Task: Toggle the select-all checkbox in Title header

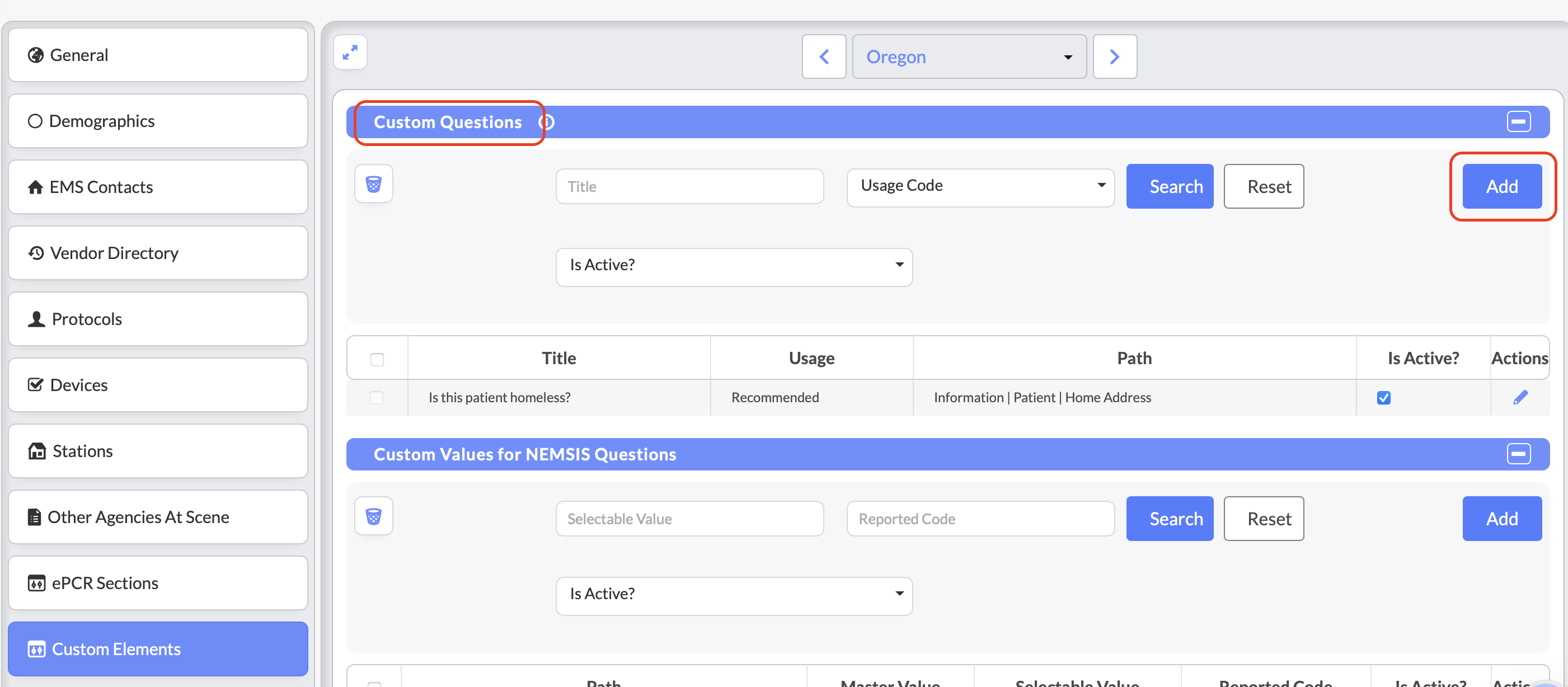Action: click(x=377, y=359)
